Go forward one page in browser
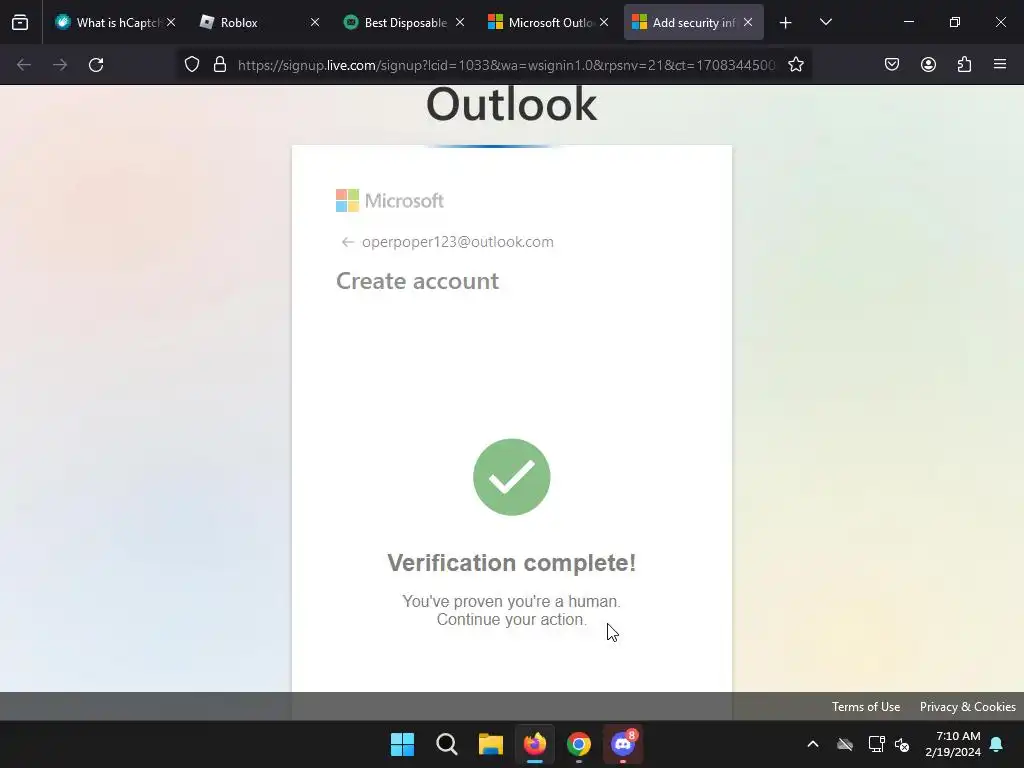The height and width of the screenshot is (768, 1024). [60, 65]
